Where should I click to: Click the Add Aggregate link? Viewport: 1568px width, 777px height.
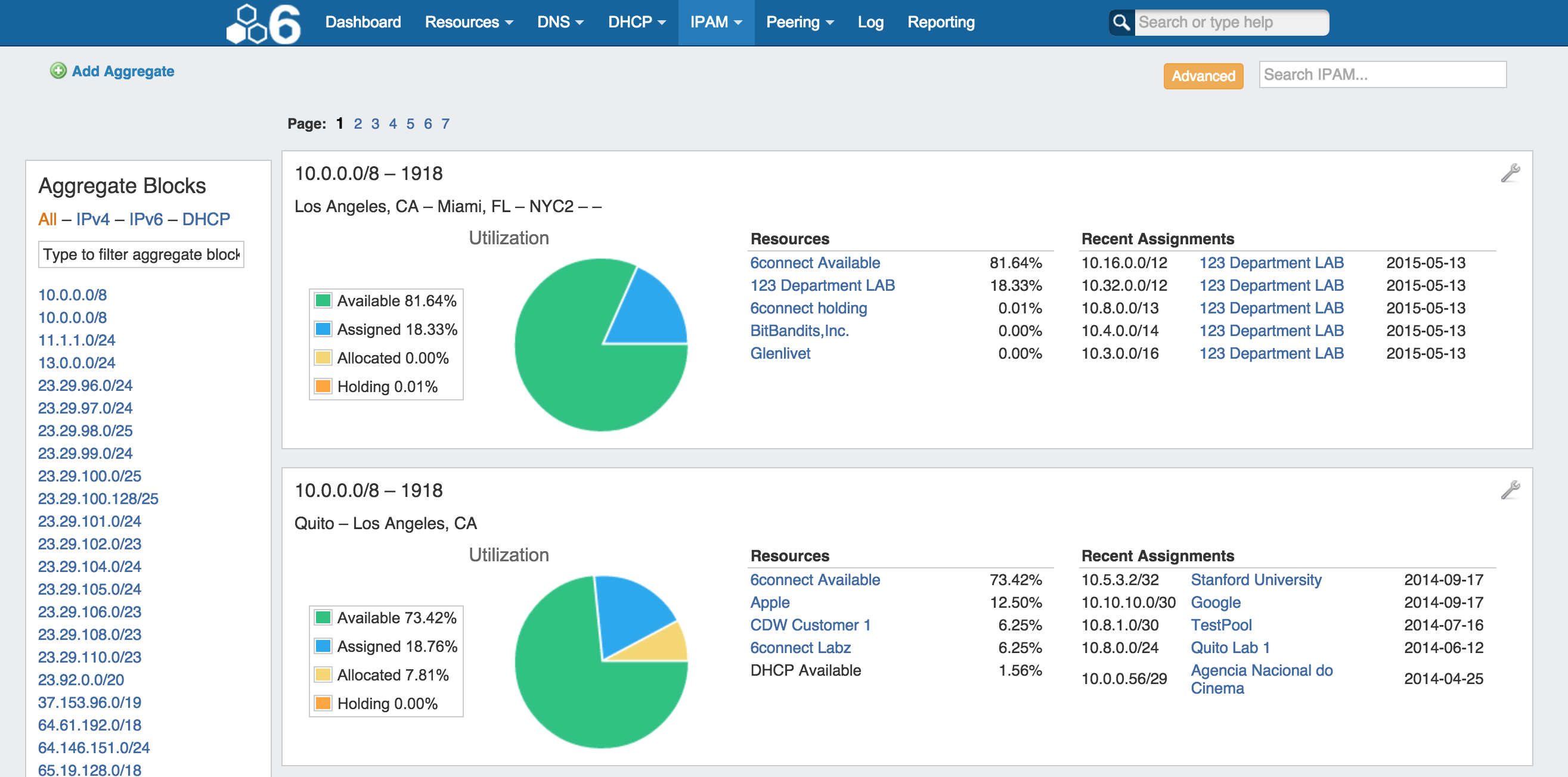pos(123,71)
